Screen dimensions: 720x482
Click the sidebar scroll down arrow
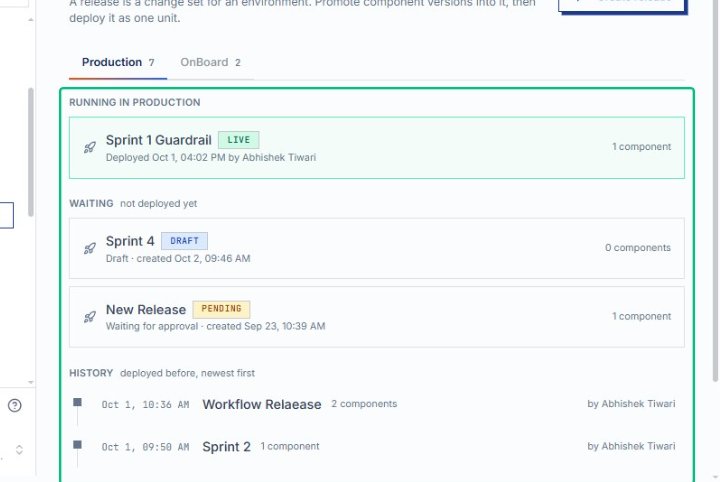point(31,382)
